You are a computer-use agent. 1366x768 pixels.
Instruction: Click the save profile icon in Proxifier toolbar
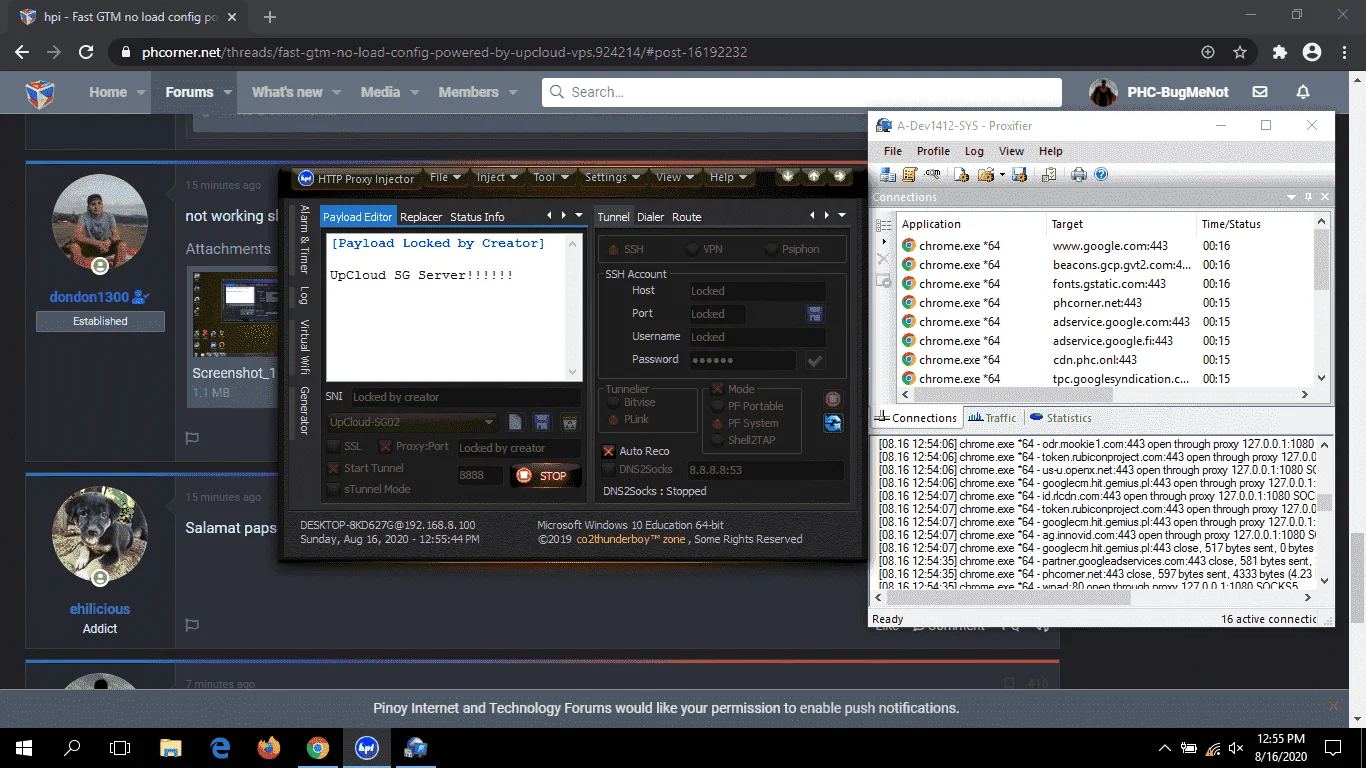tap(1019, 175)
